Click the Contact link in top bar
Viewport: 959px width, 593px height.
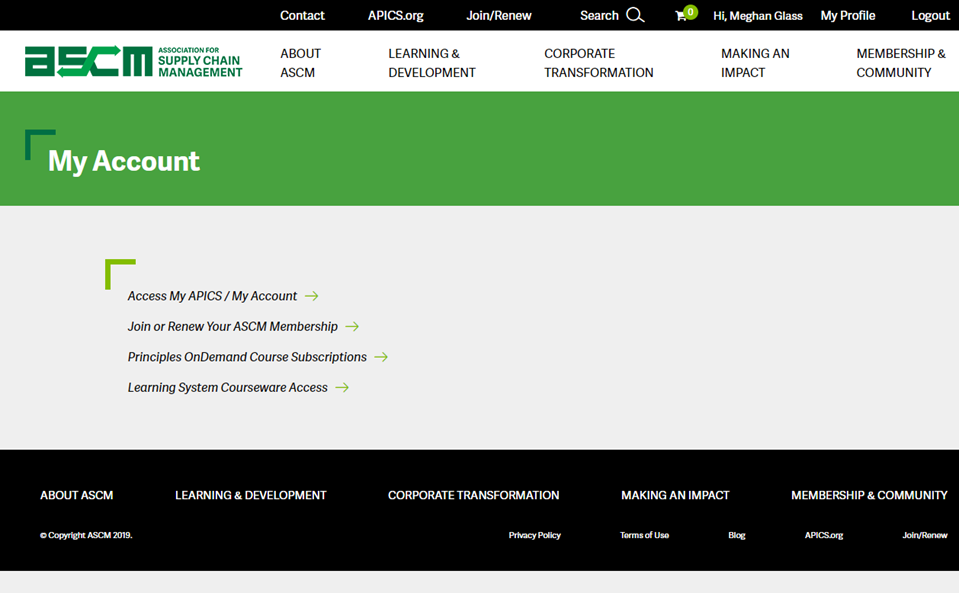click(302, 15)
